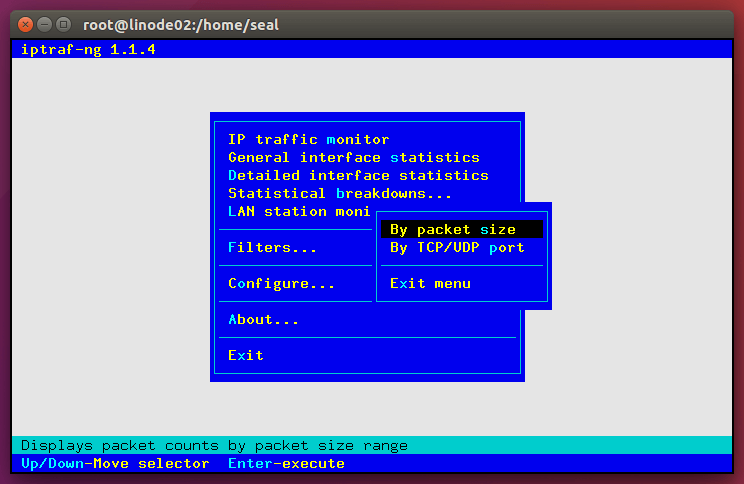Open the Configure... menu entry

coord(281,283)
